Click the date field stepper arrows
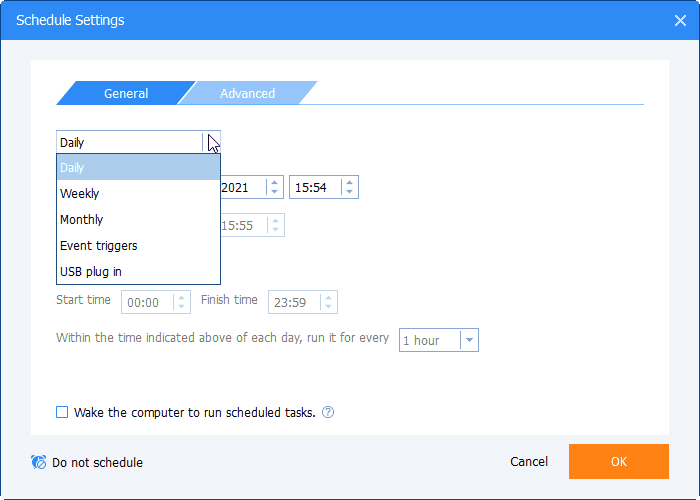The image size is (700, 500). (273, 187)
